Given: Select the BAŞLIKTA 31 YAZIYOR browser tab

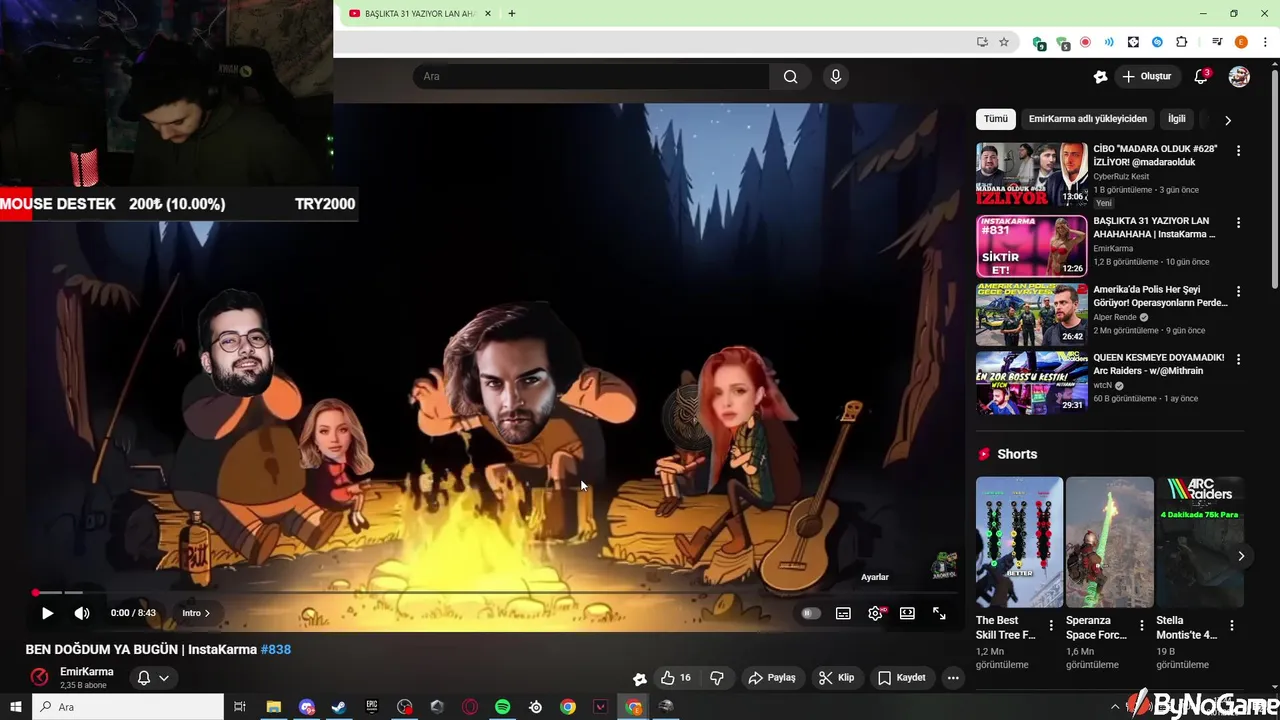Looking at the screenshot, I should coord(419,13).
